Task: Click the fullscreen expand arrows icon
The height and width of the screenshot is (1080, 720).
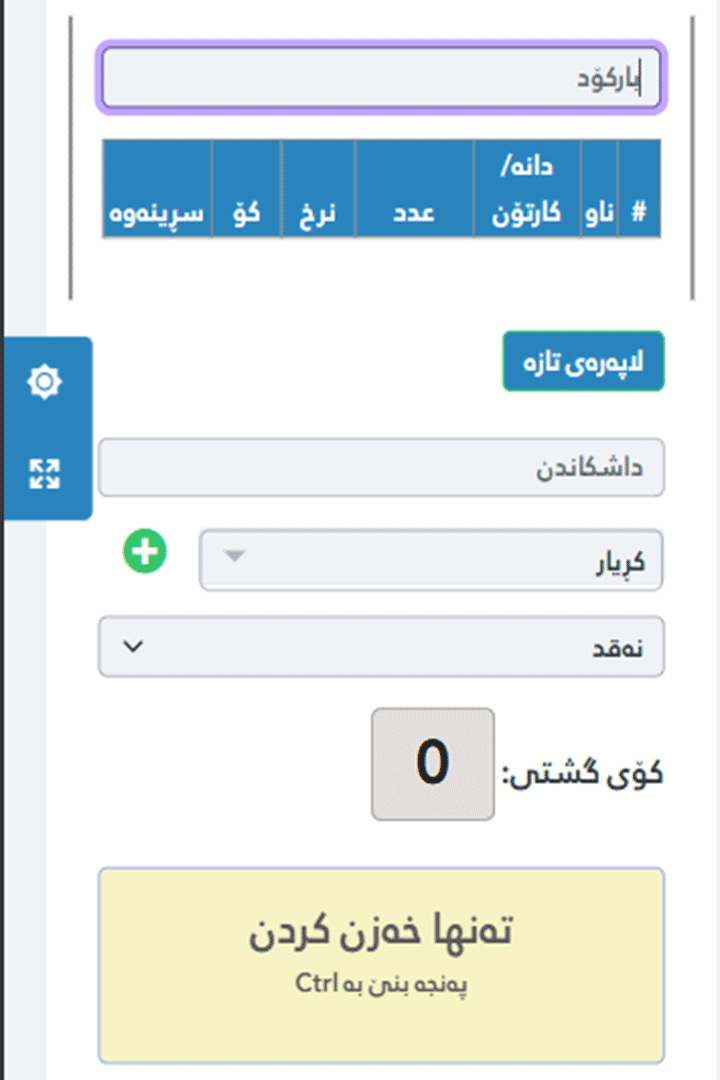Action: coord(45,474)
